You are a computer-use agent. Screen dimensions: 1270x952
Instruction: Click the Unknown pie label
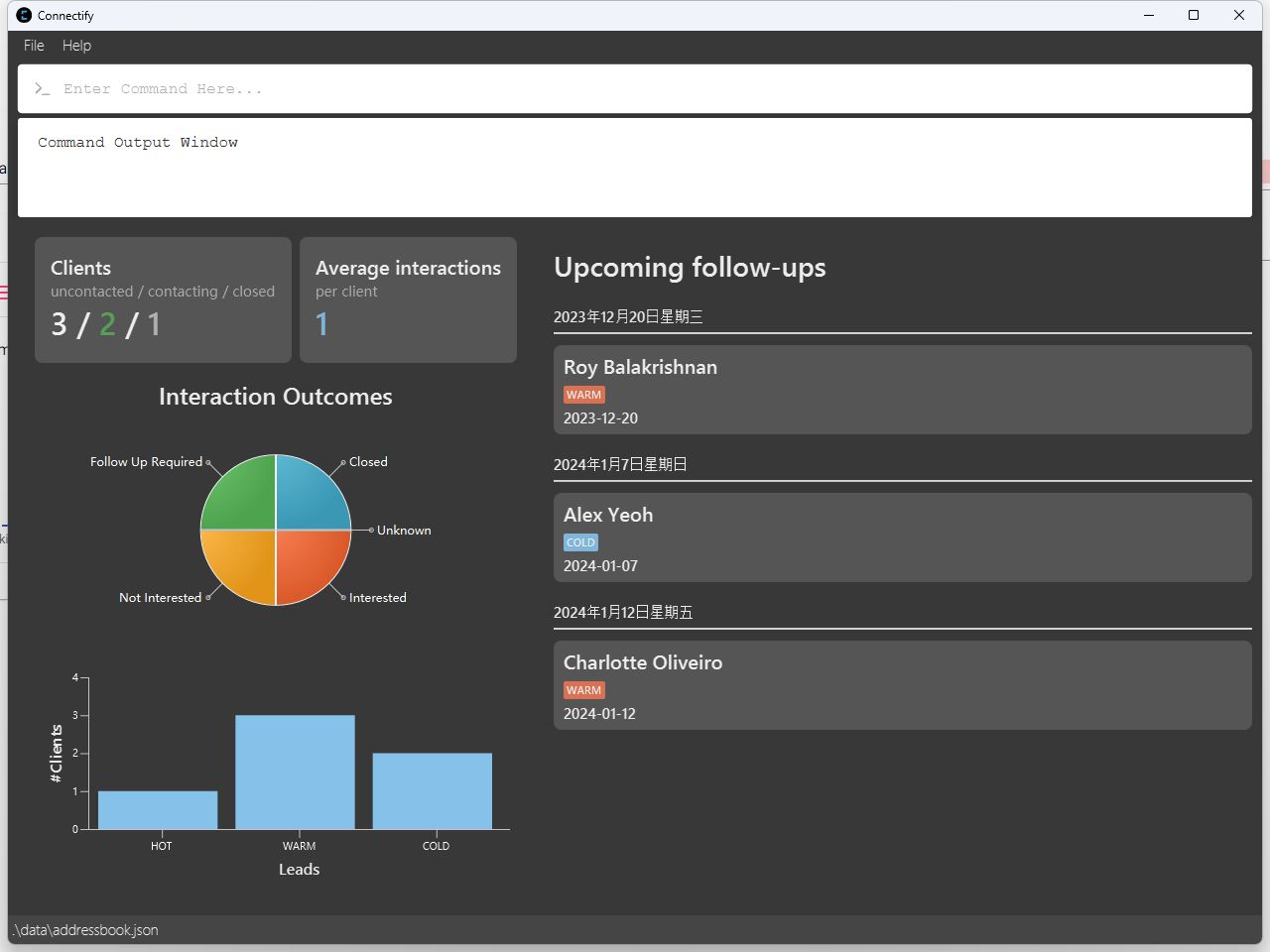coord(404,531)
